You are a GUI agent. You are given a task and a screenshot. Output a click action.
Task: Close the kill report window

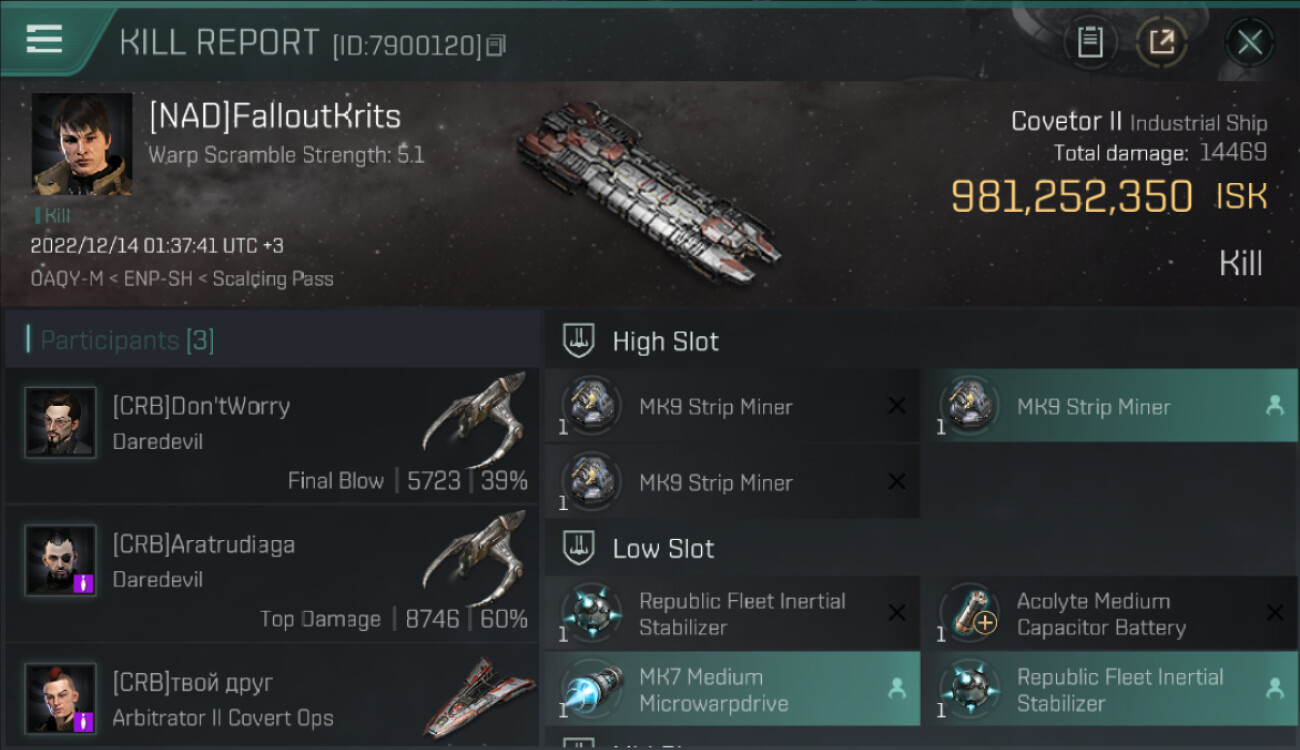pyautogui.click(x=1250, y=43)
